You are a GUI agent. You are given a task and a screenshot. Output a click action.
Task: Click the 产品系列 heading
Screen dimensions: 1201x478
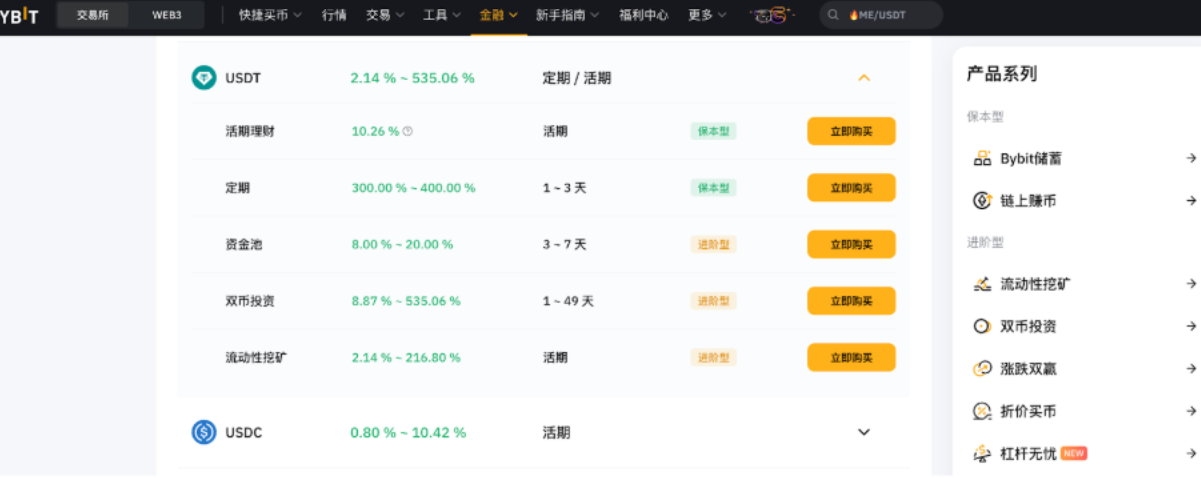tap(1002, 74)
